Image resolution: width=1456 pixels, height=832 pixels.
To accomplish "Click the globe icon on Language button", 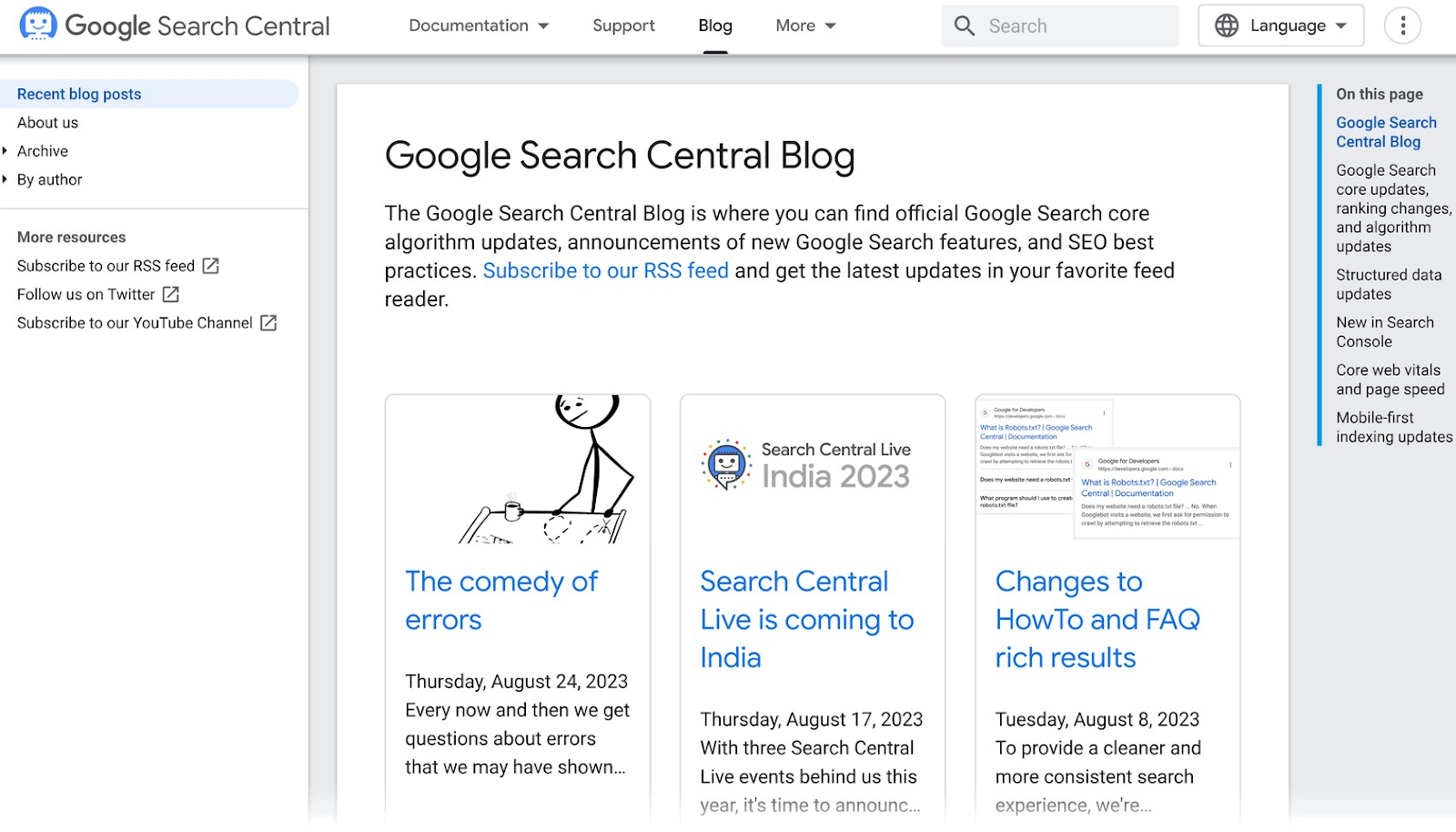I will [1227, 25].
